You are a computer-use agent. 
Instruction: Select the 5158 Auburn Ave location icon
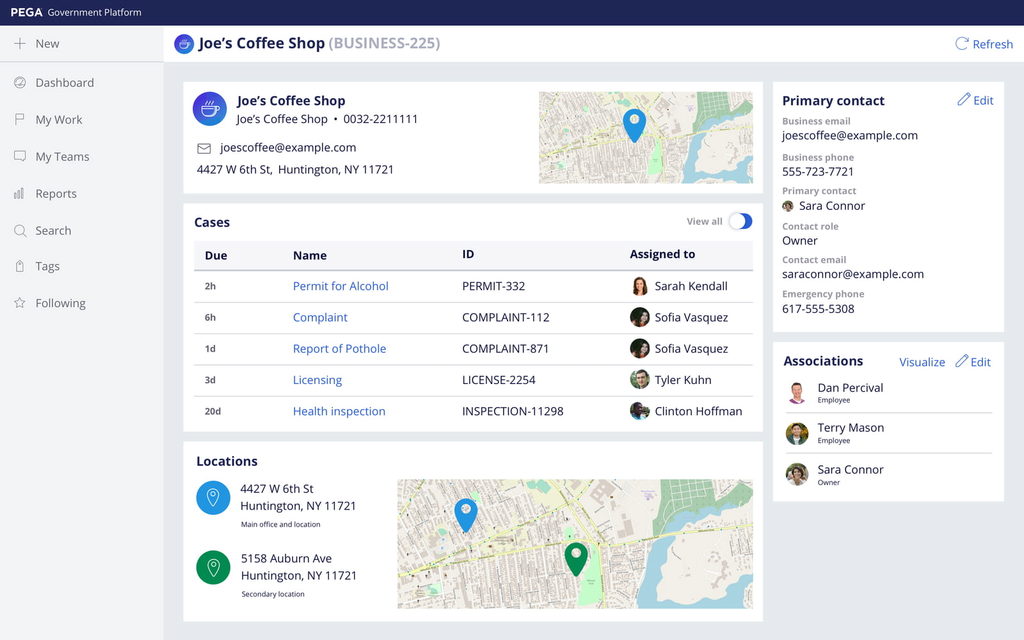[213, 568]
